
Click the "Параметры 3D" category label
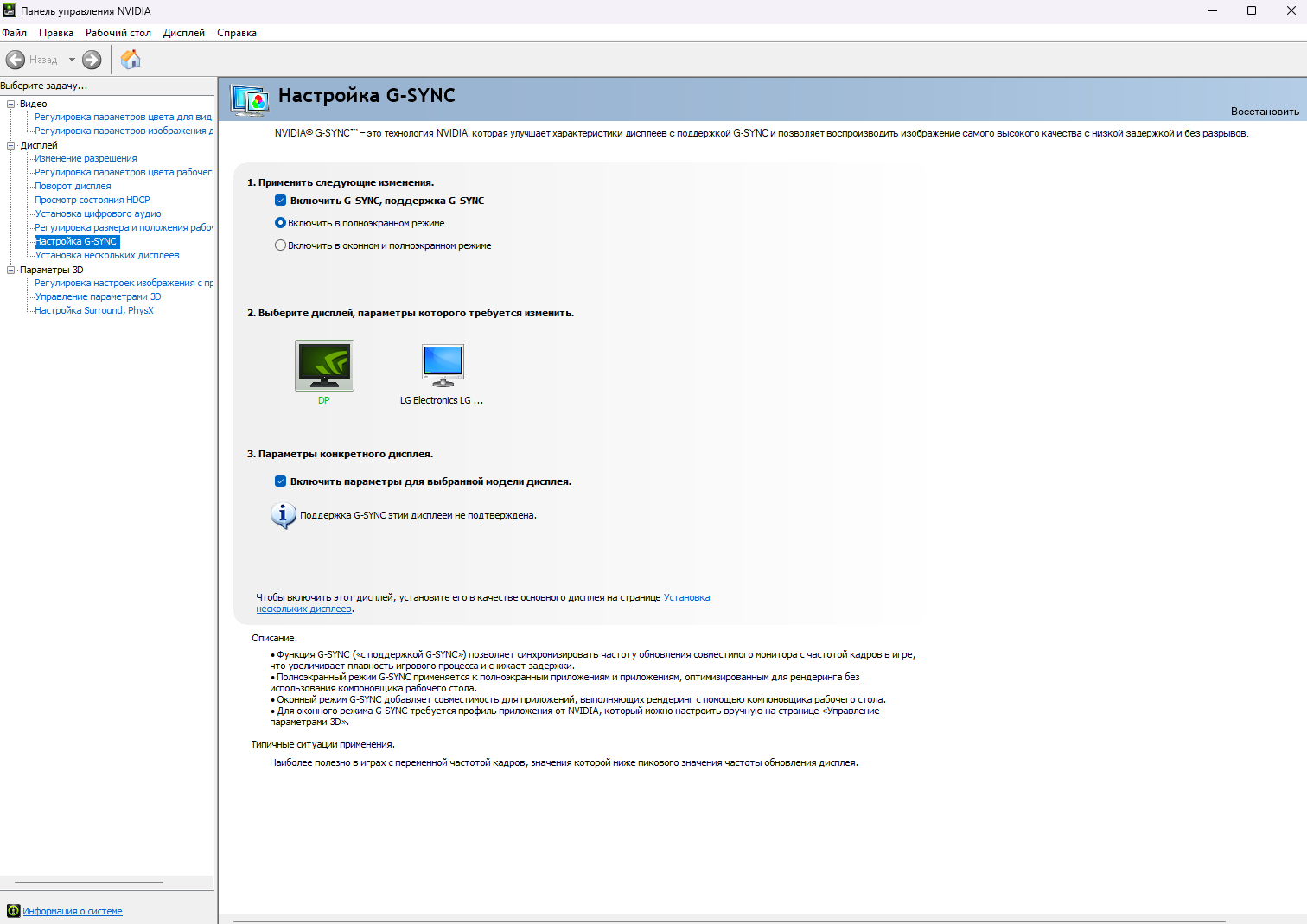[51, 270]
